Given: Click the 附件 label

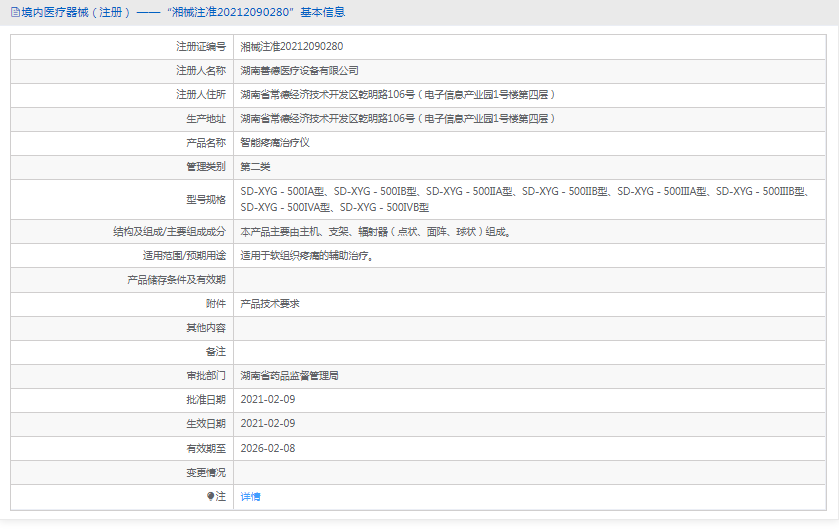Looking at the screenshot, I should [x=216, y=304].
